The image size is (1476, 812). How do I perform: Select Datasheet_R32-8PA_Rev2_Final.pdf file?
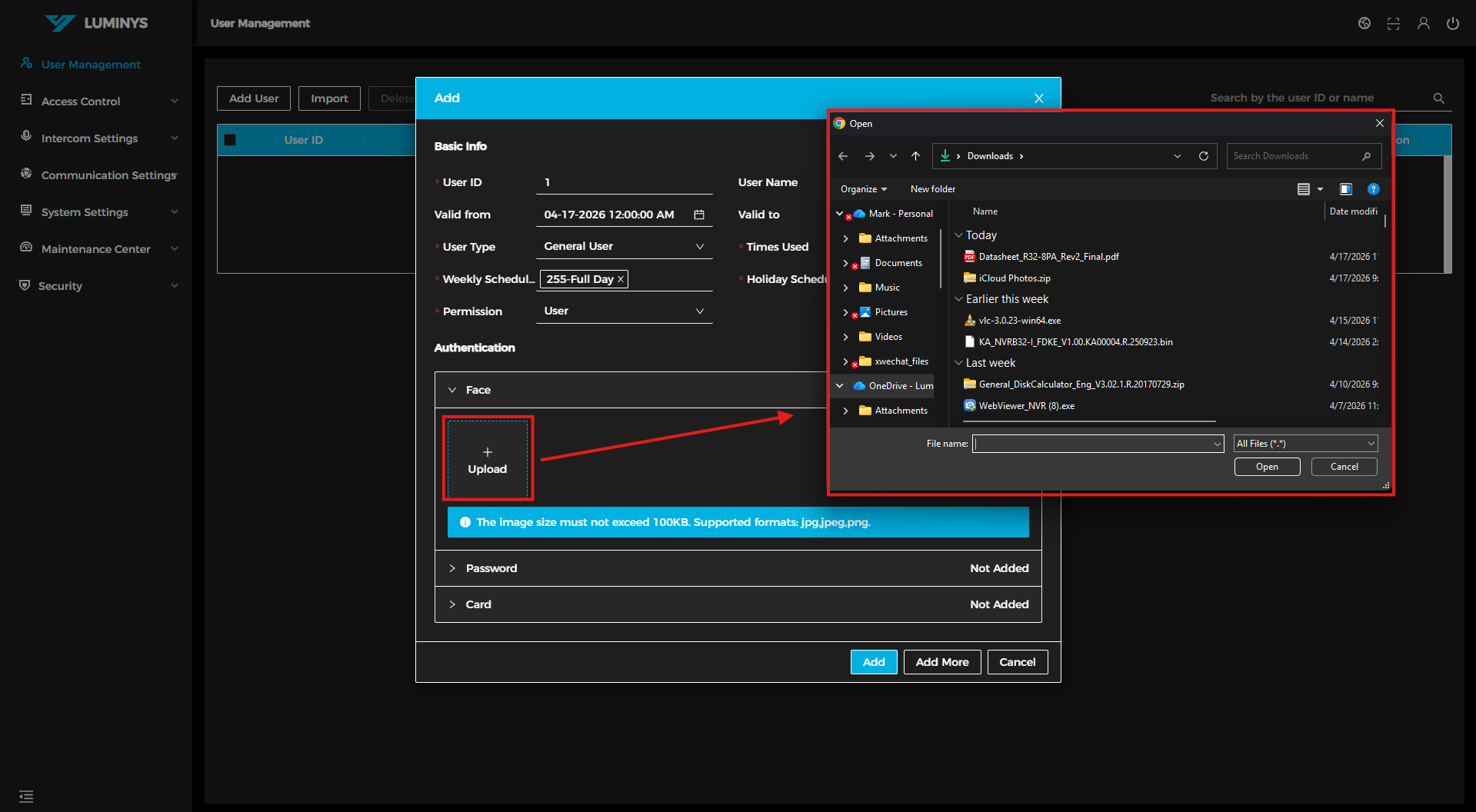(1048, 257)
